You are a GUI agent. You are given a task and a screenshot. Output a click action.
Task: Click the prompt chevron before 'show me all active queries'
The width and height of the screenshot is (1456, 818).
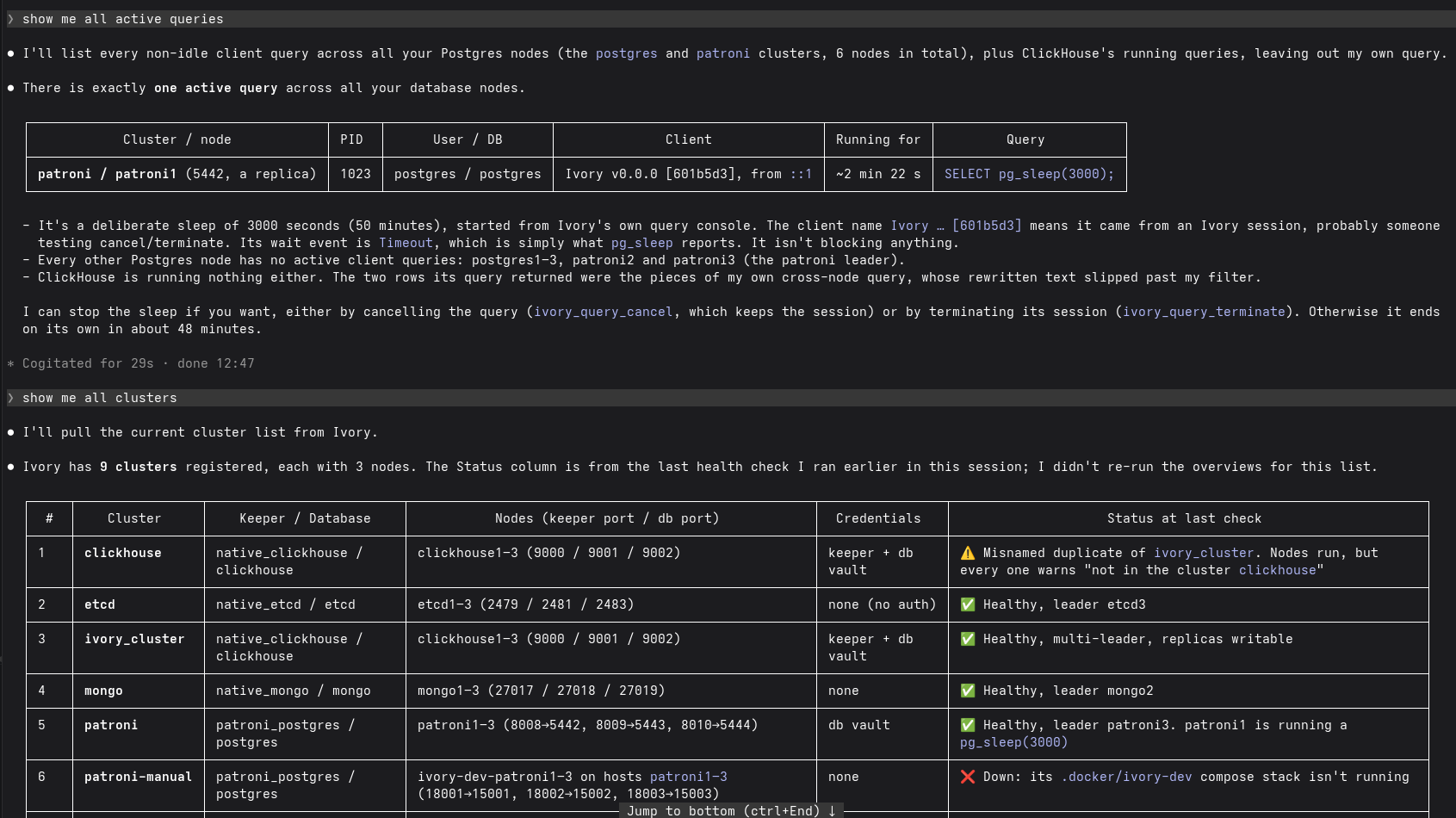point(10,19)
